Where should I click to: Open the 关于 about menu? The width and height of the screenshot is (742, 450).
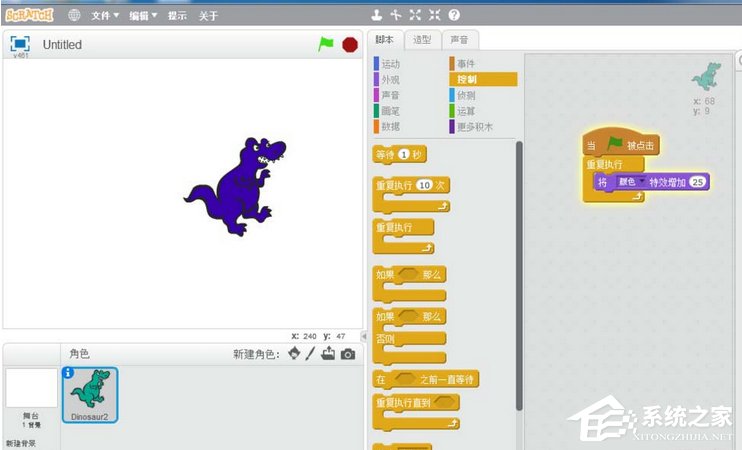(208, 16)
